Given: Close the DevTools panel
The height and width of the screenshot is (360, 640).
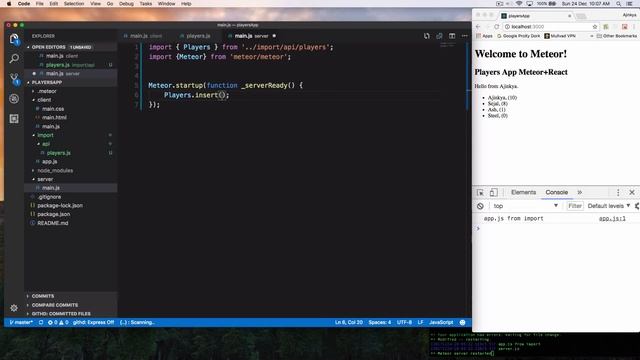Looking at the screenshot, I should pos(632,192).
